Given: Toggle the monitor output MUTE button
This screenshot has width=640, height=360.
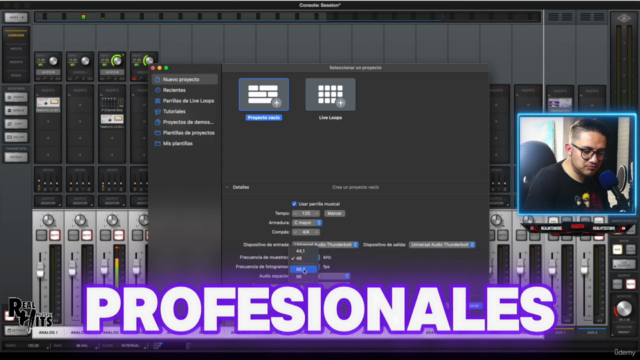Looking at the screenshot, I should pos(631,284).
